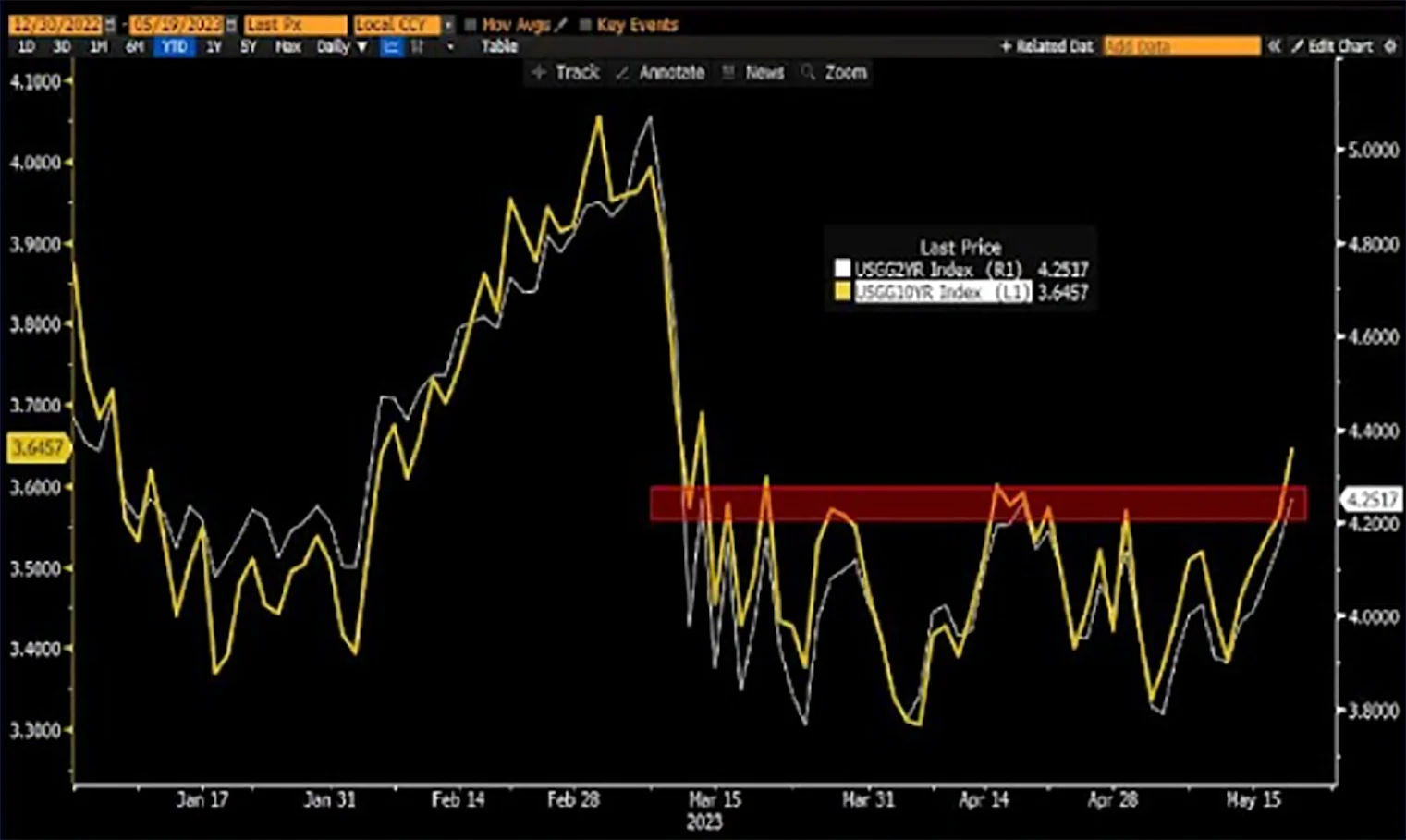Click the white USGG2YR legend color swatch
The width and height of the screenshot is (1406, 840).
tap(842, 269)
